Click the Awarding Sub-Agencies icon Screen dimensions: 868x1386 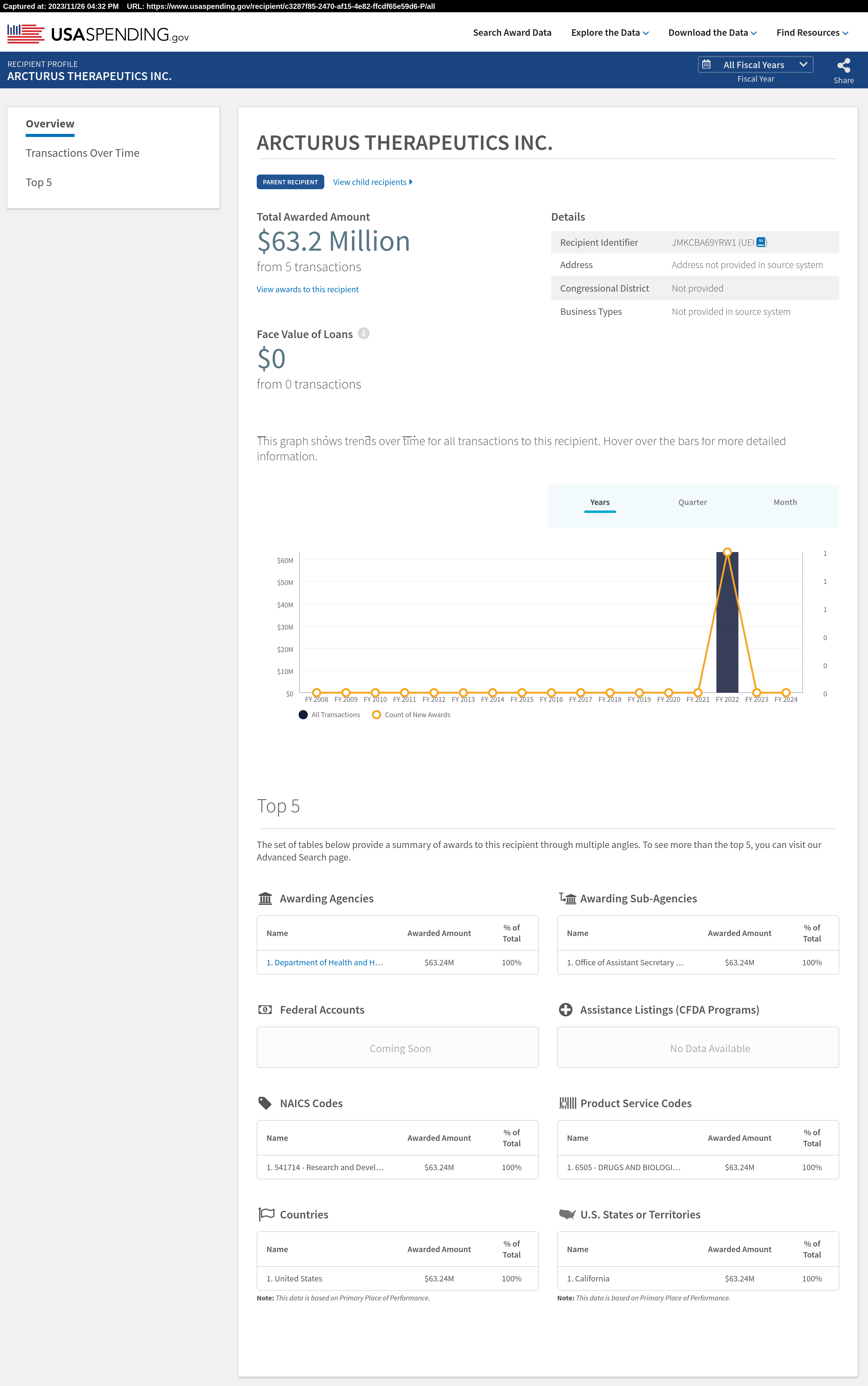coord(567,898)
